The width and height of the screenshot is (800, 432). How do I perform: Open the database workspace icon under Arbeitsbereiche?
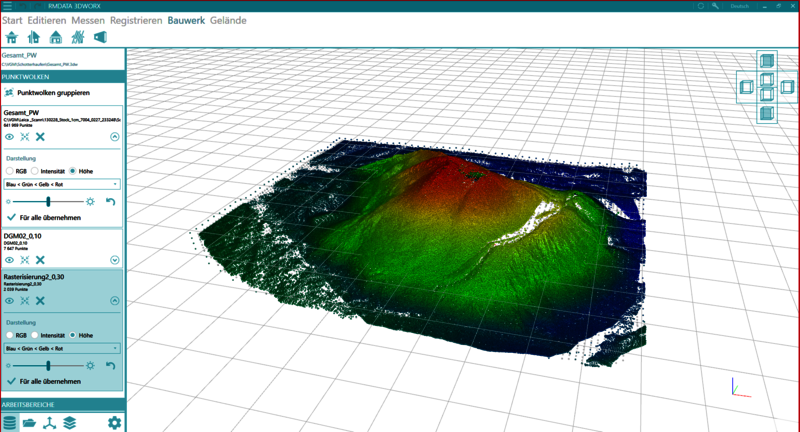point(10,423)
